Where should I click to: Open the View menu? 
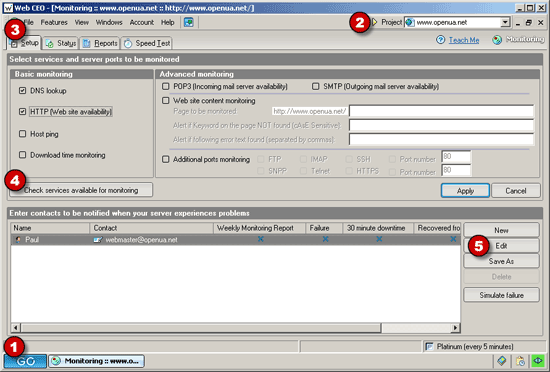point(81,22)
